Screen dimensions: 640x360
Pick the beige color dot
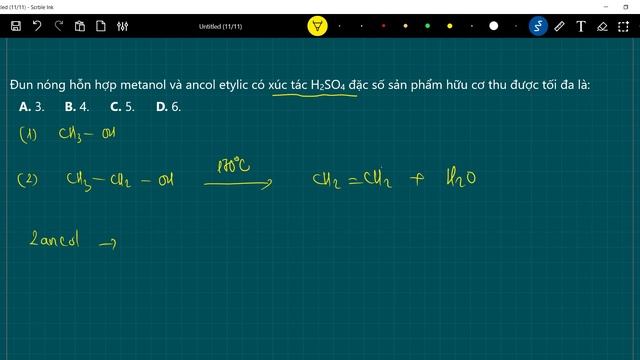[405, 26]
